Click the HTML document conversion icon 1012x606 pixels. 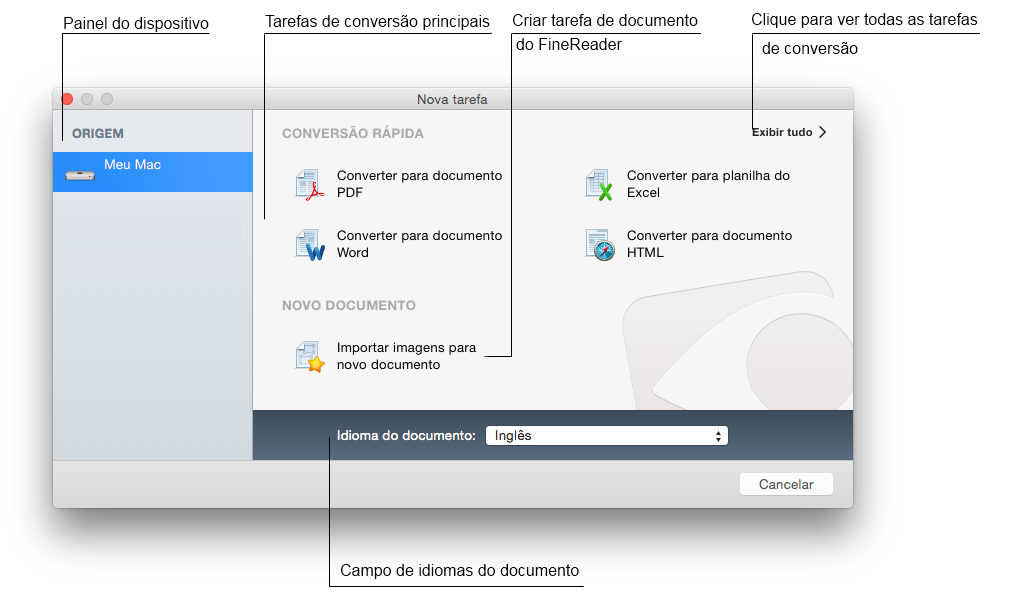[x=600, y=245]
